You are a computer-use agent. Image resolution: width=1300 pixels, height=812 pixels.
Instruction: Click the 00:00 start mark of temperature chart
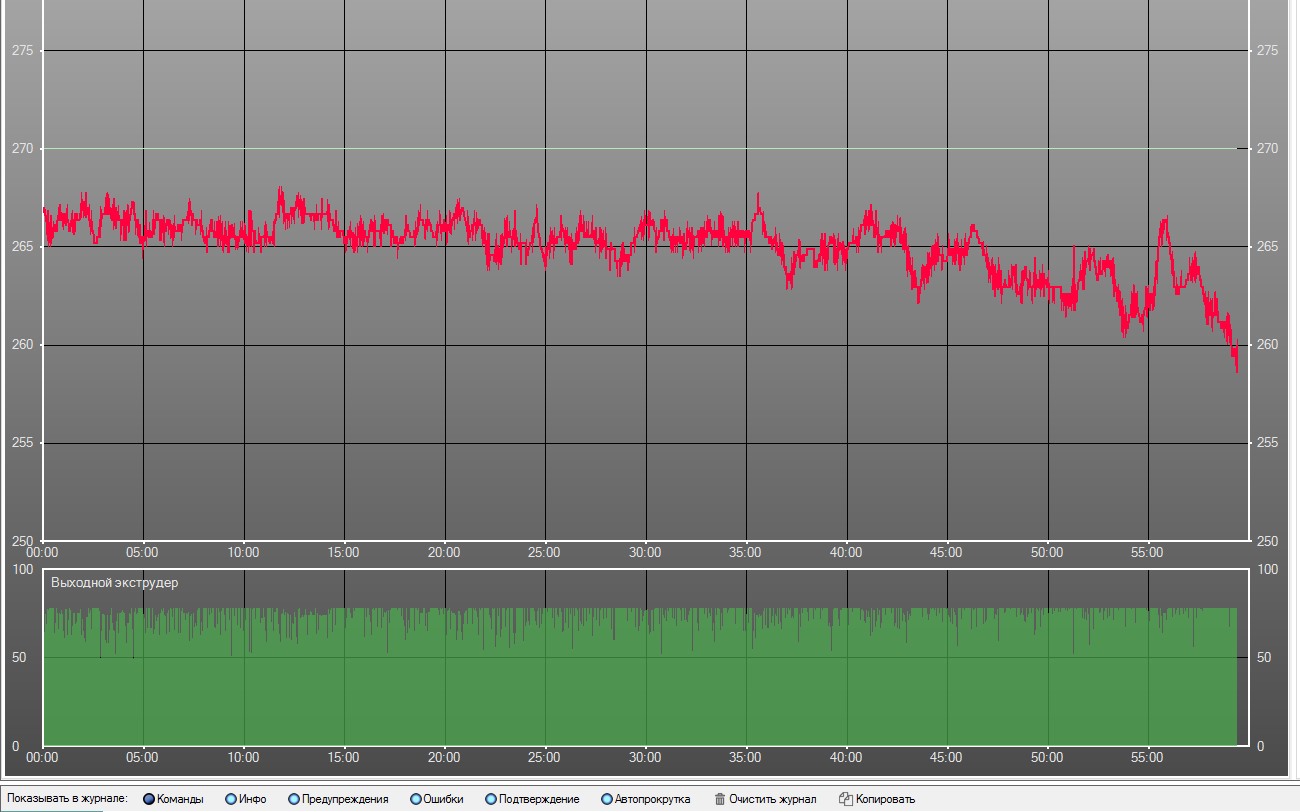pos(42,552)
